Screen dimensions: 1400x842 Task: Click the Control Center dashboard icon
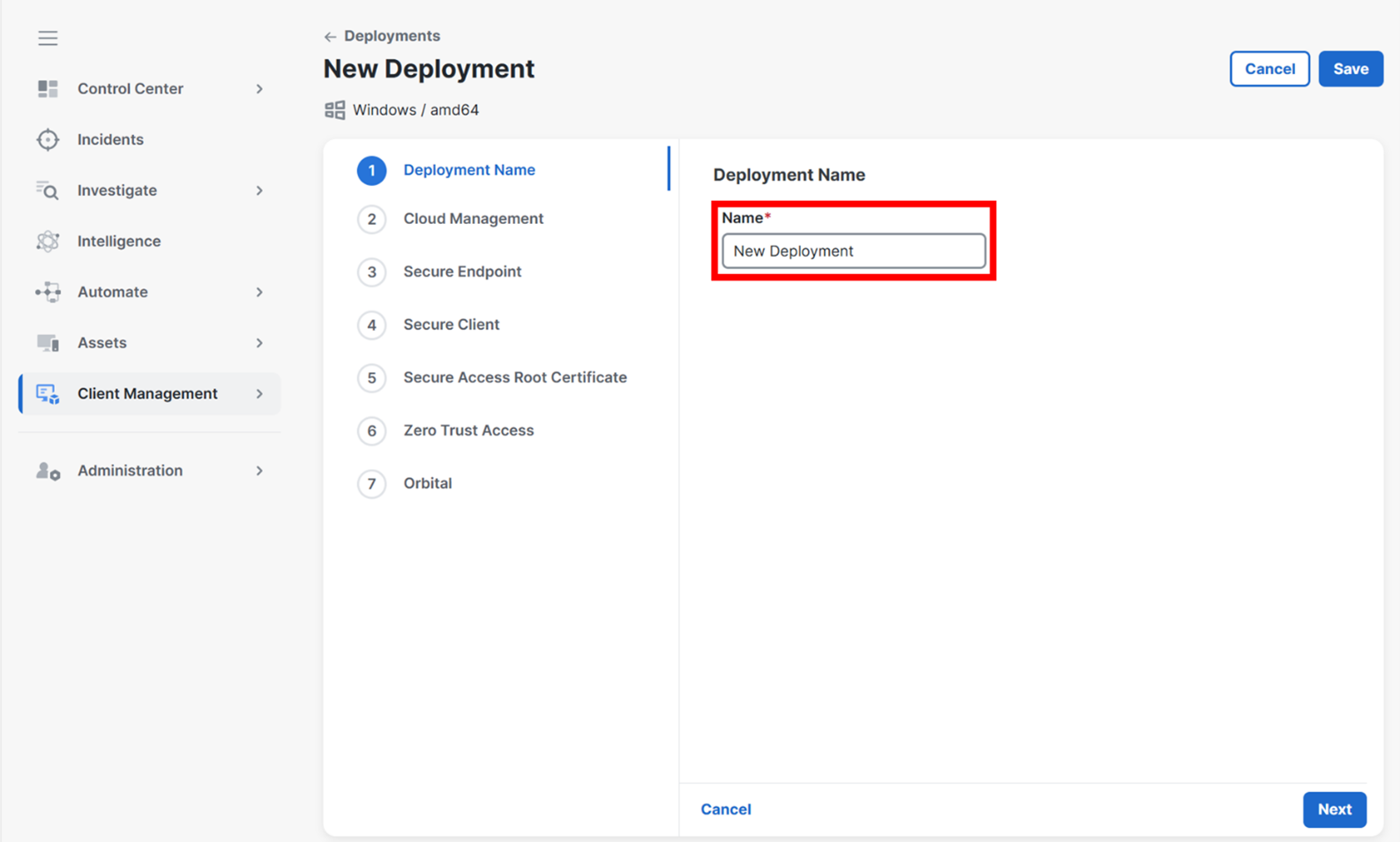(x=48, y=89)
